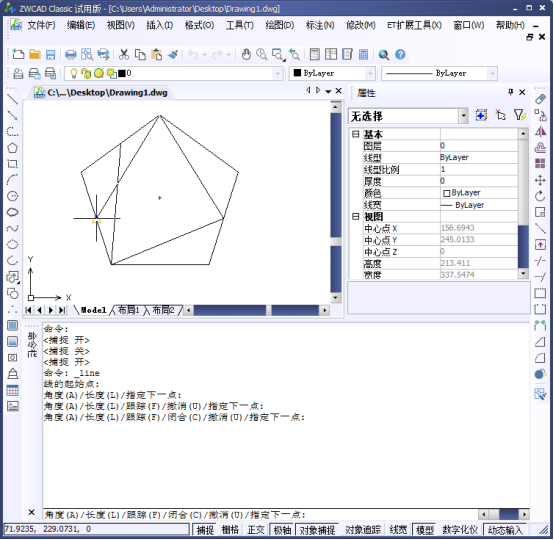Toggle 对象追踪 in status bar
Screen dimensions: 554x540
pos(363,529)
